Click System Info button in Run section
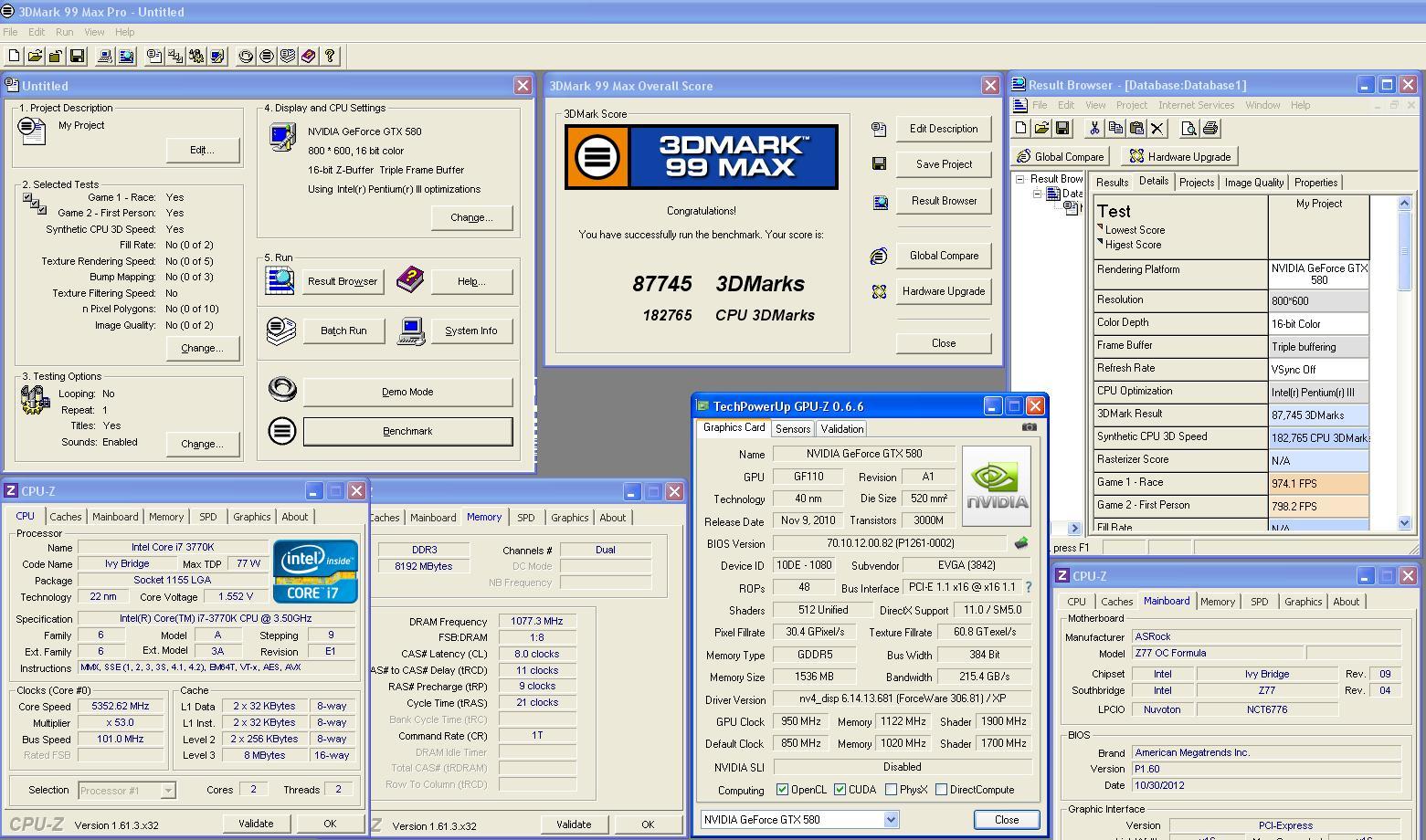 point(470,331)
